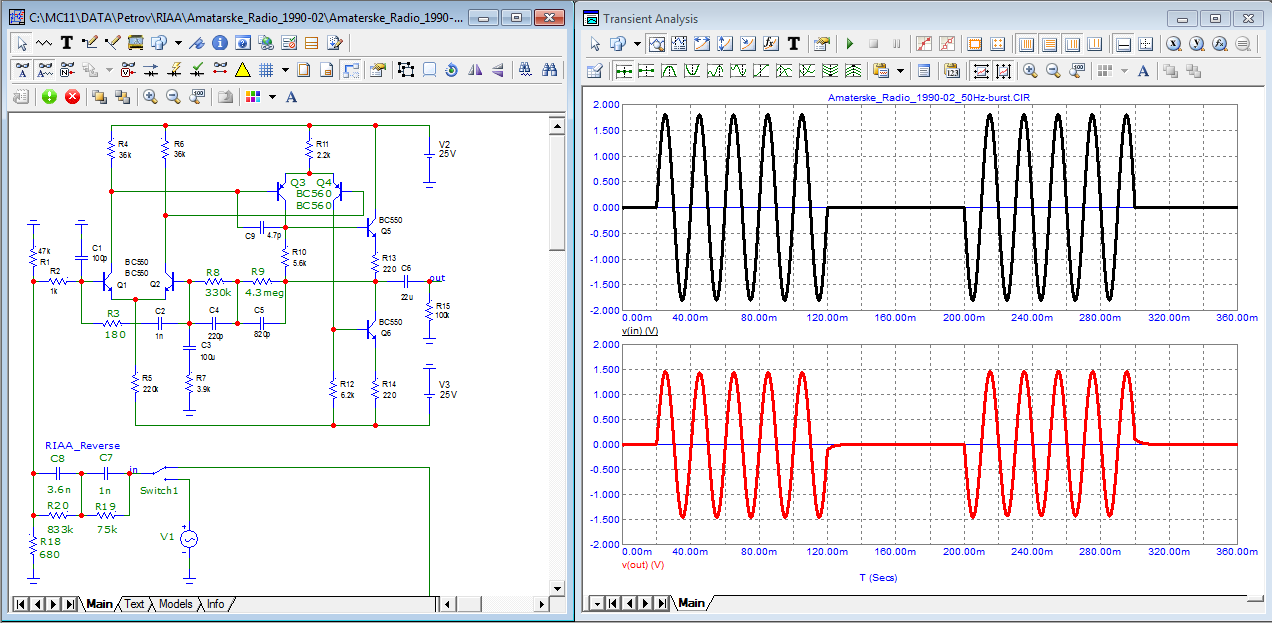Viewport: 1272px width, 623px height.
Task: Toggle the attribute text visibility button
Action: pyautogui.click(x=21, y=70)
